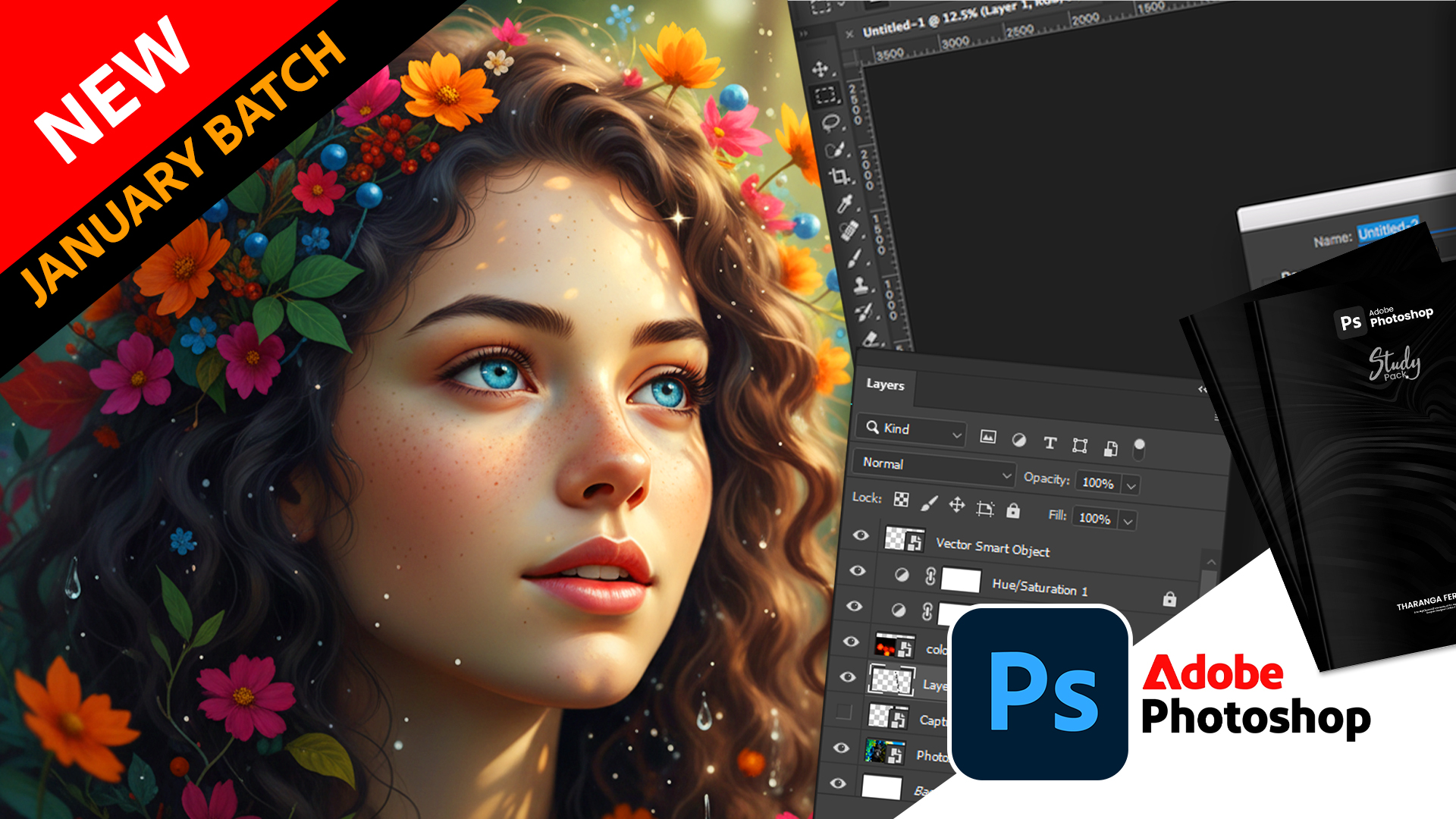Toggle the layer filtering switch
Viewport: 1456px width, 819px height.
point(1138,448)
